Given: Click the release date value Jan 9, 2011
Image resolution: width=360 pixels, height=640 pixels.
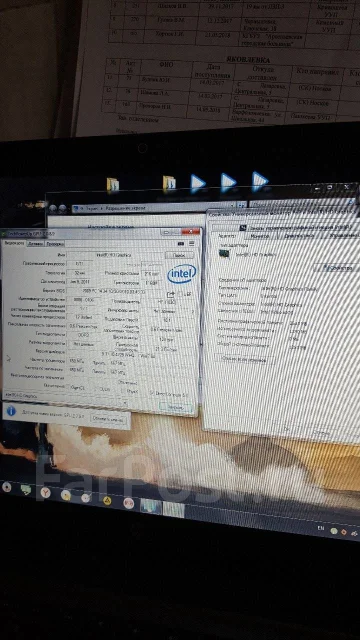Looking at the screenshot, I should (80, 282).
